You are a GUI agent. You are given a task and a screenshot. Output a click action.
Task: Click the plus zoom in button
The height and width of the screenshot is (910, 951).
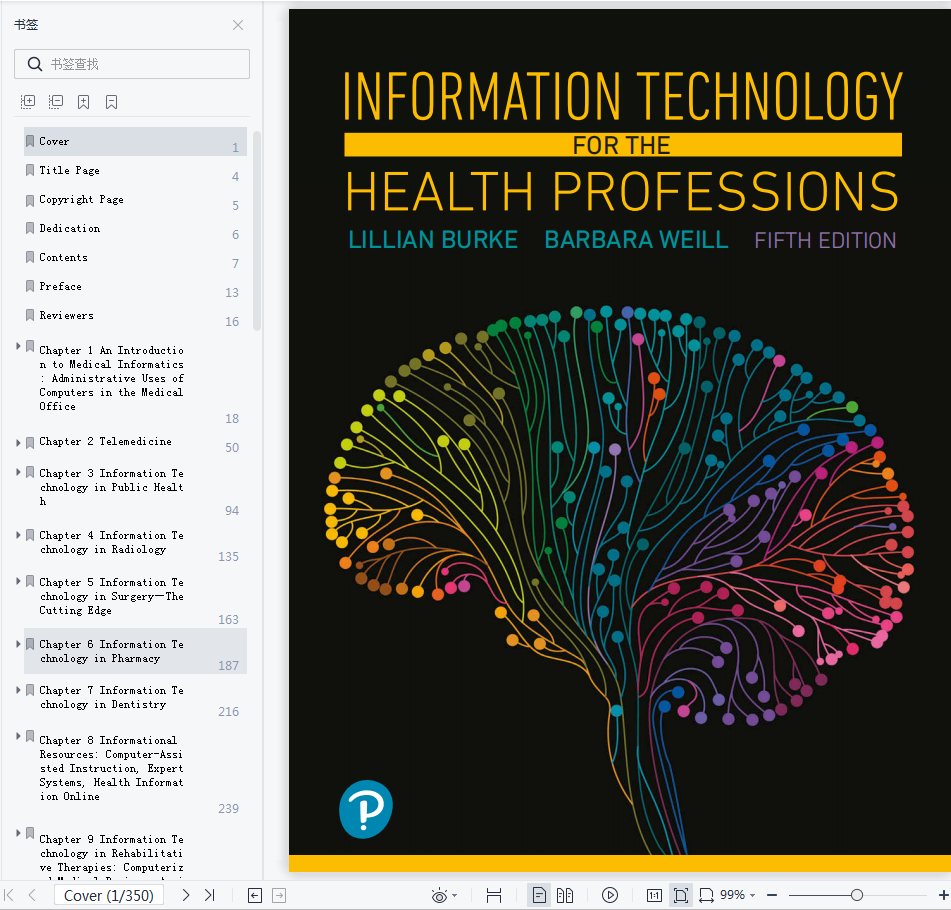point(944,895)
